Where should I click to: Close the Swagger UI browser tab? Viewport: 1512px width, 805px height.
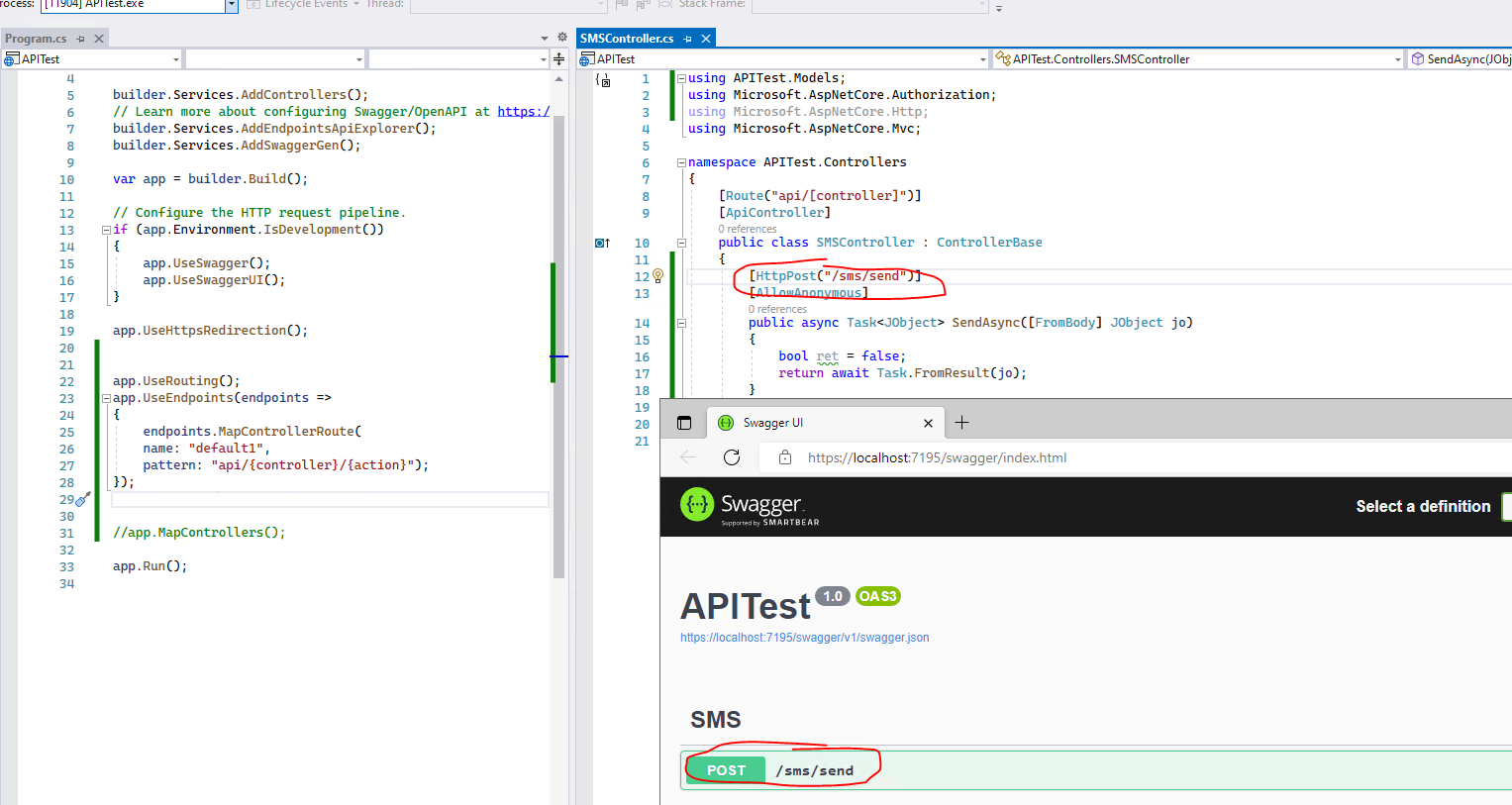(928, 423)
